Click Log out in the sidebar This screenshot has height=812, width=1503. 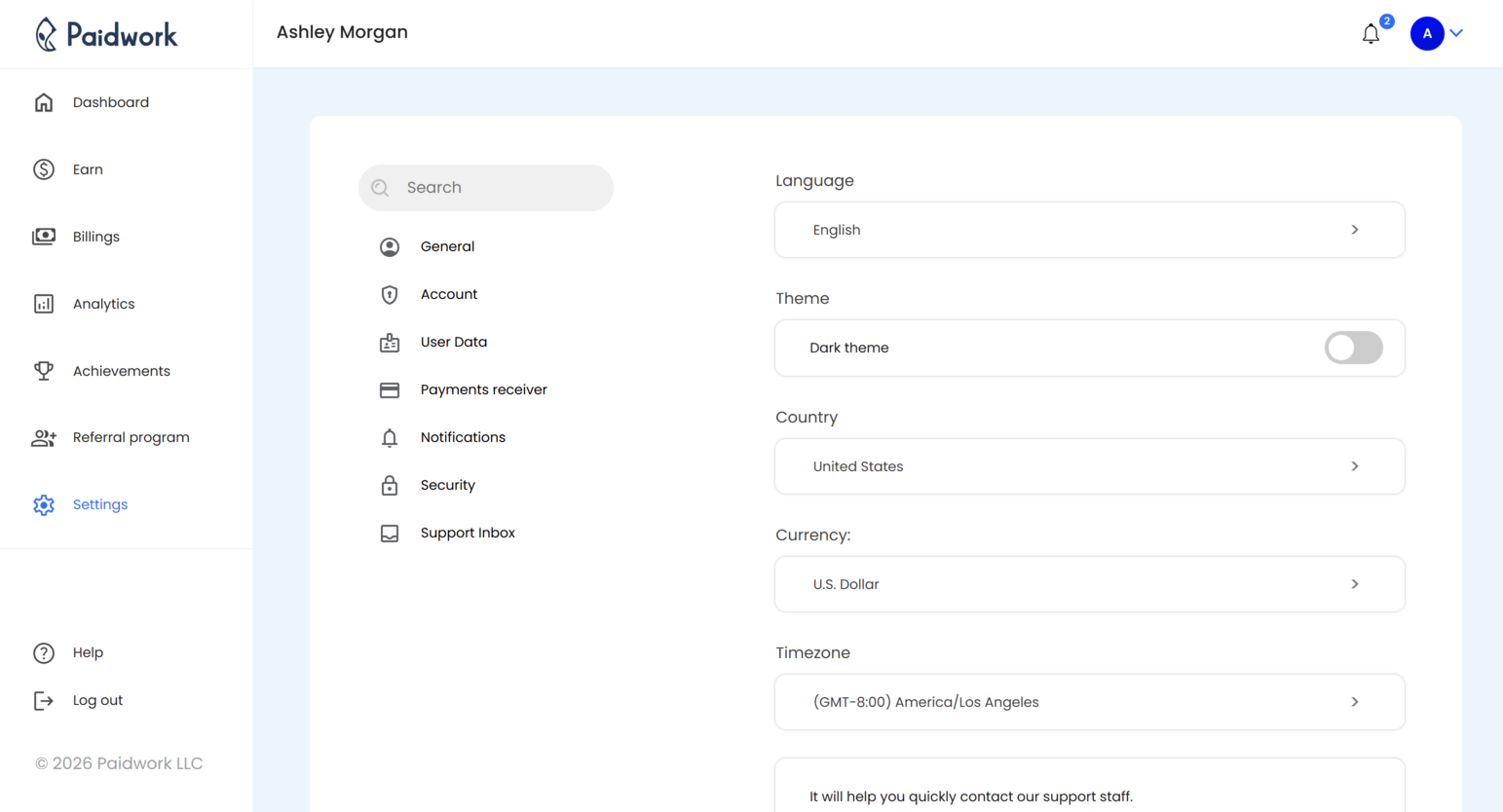pos(97,699)
